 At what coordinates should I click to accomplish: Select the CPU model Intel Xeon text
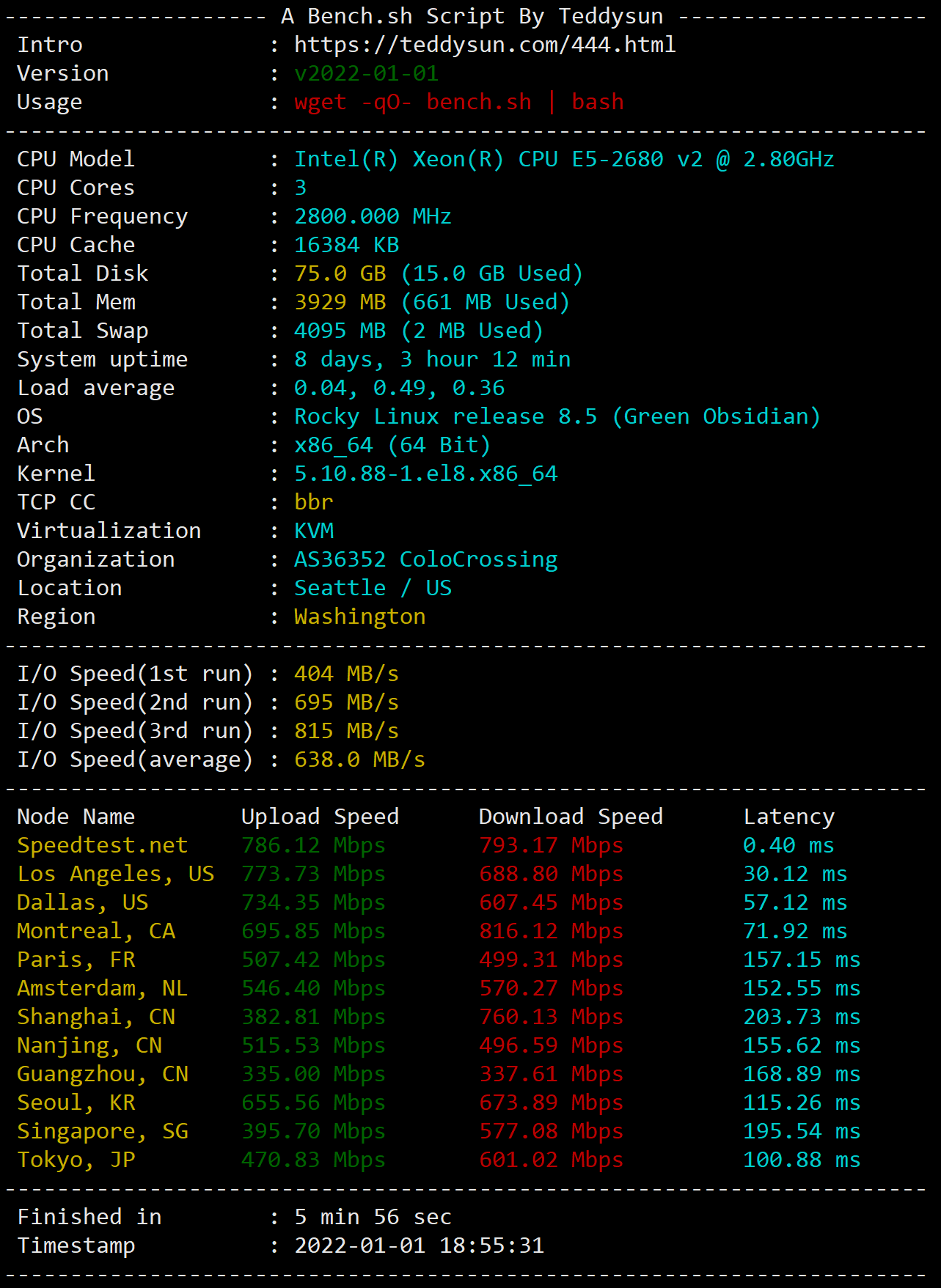[x=564, y=159]
